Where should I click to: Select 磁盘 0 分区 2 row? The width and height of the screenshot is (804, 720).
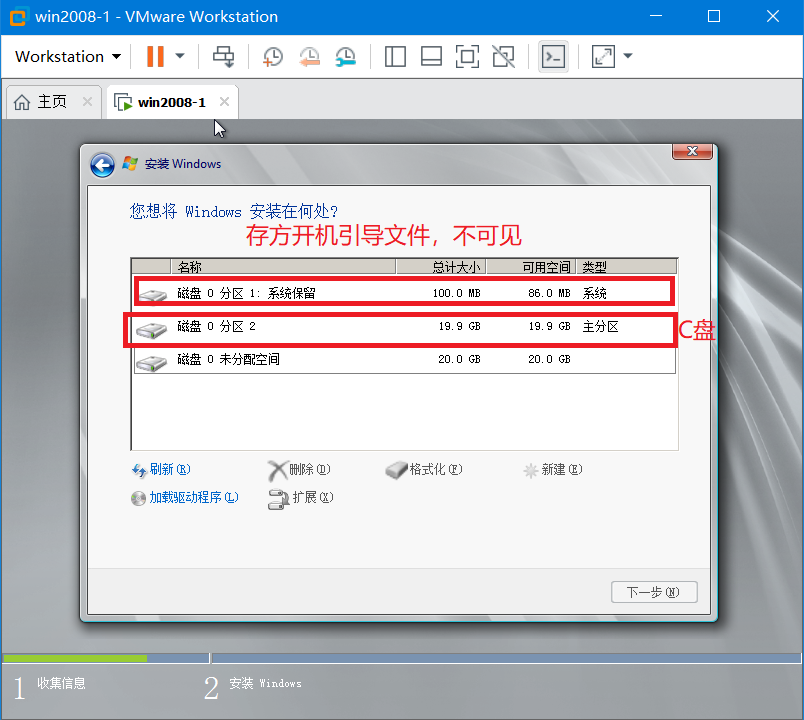point(404,327)
